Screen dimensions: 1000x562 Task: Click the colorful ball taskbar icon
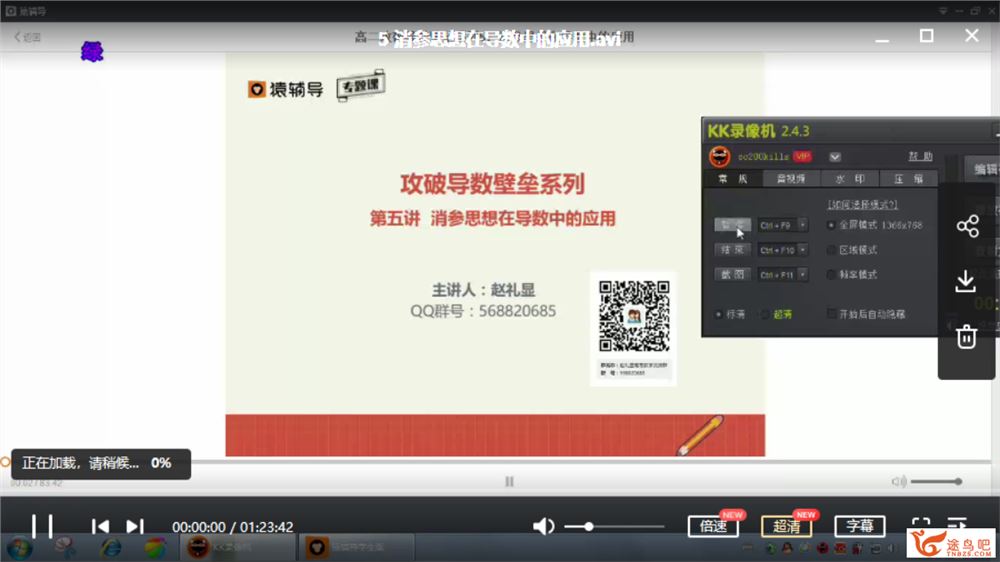pyautogui.click(x=154, y=548)
